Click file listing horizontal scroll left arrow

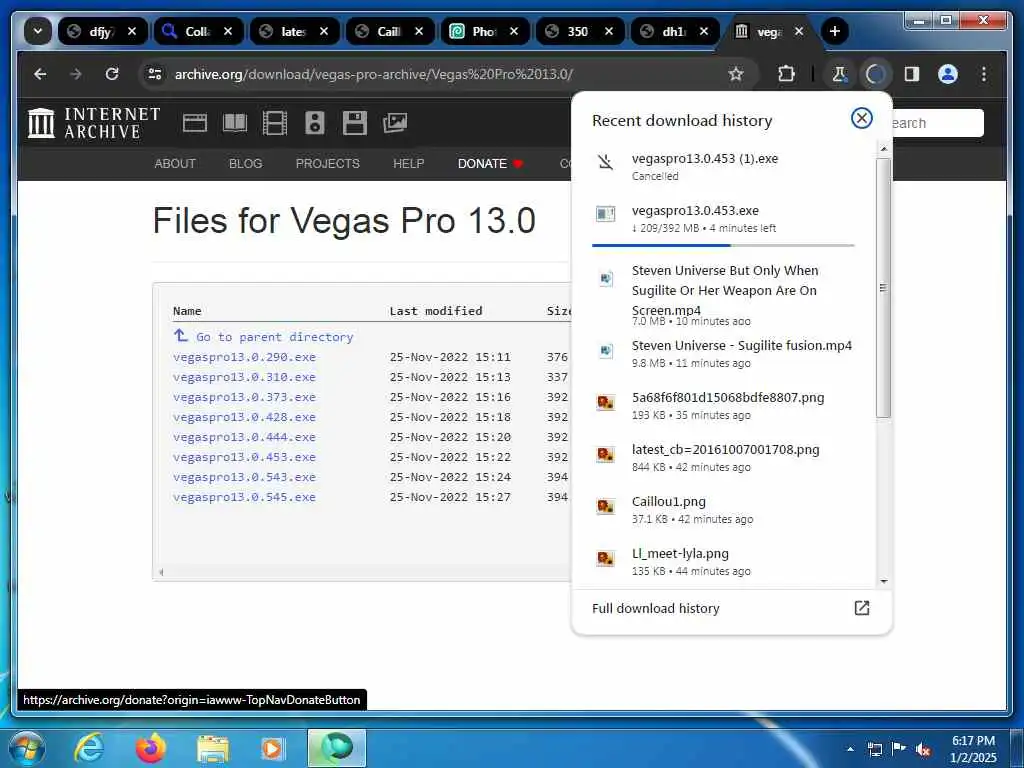pyautogui.click(x=161, y=572)
